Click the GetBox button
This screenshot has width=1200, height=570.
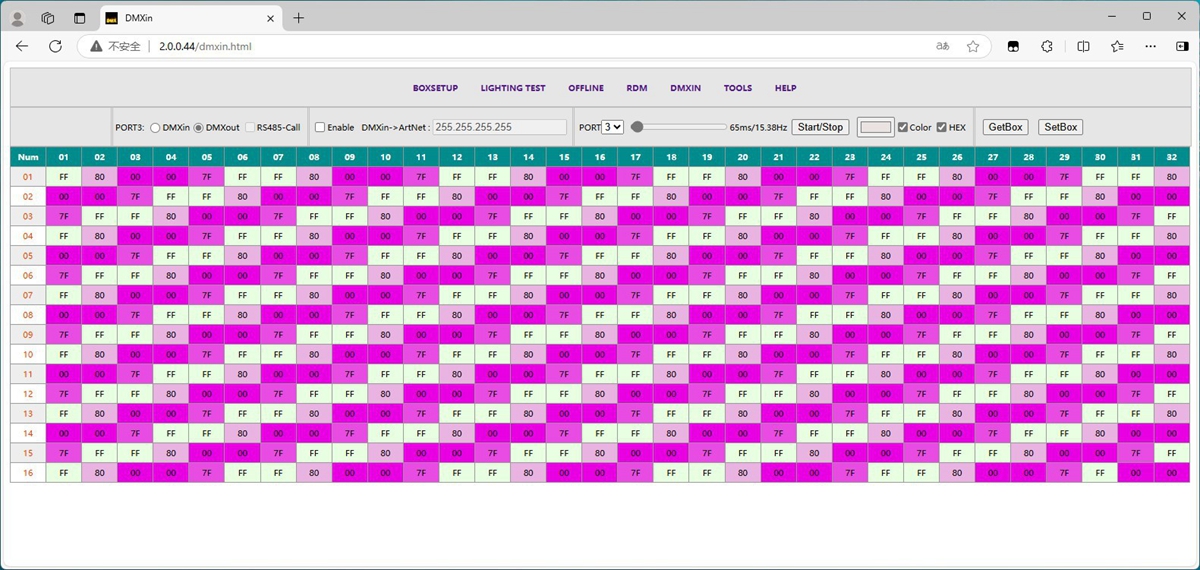tap(1005, 127)
